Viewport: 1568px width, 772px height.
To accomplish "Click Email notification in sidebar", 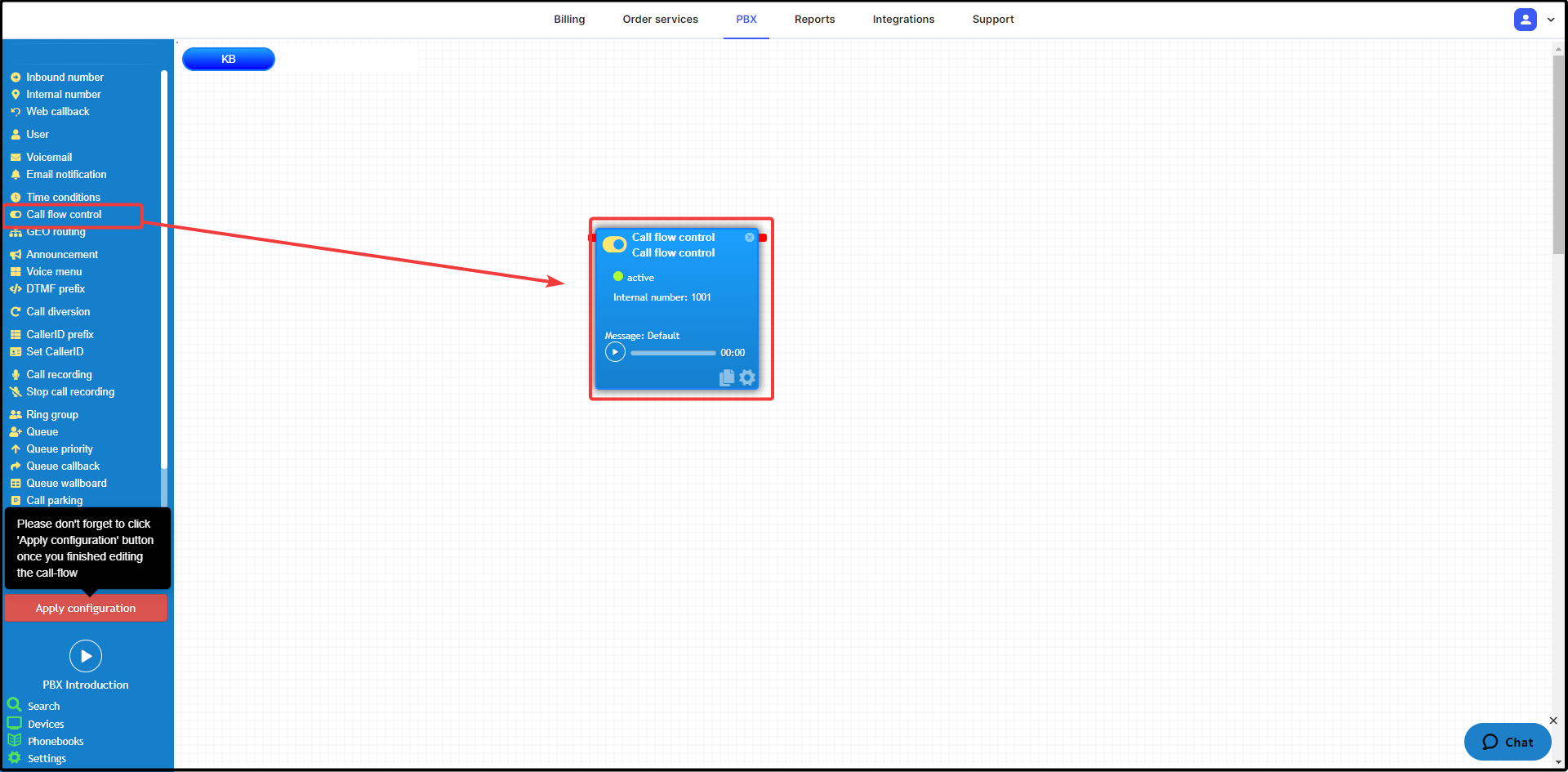I will 66,175.
